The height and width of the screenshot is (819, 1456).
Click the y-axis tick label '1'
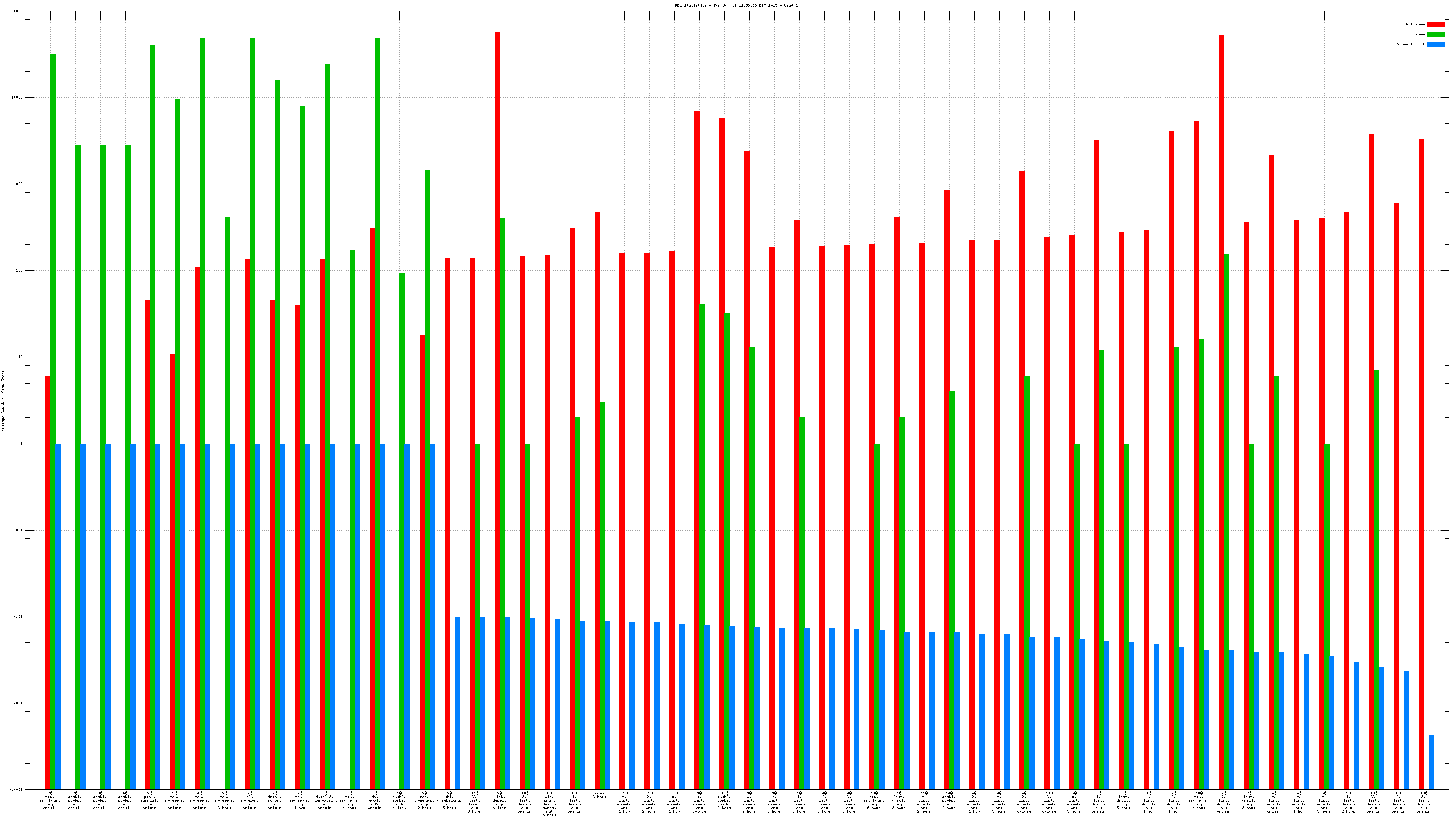coord(22,444)
